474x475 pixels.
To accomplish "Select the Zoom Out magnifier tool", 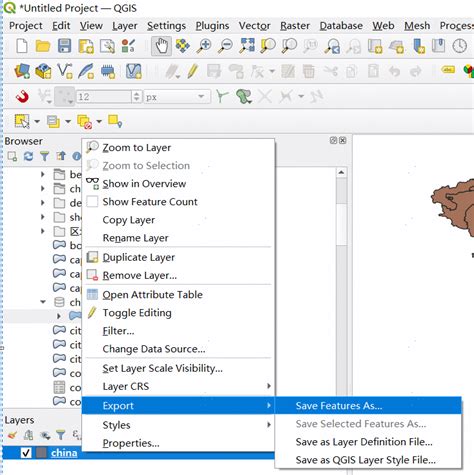I will (x=225, y=46).
